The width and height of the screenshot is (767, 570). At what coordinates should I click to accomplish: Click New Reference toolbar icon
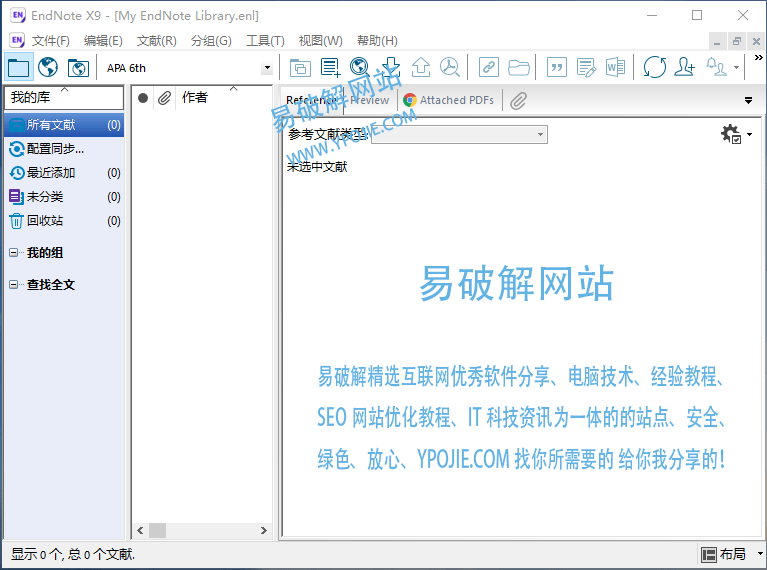coord(330,68)
